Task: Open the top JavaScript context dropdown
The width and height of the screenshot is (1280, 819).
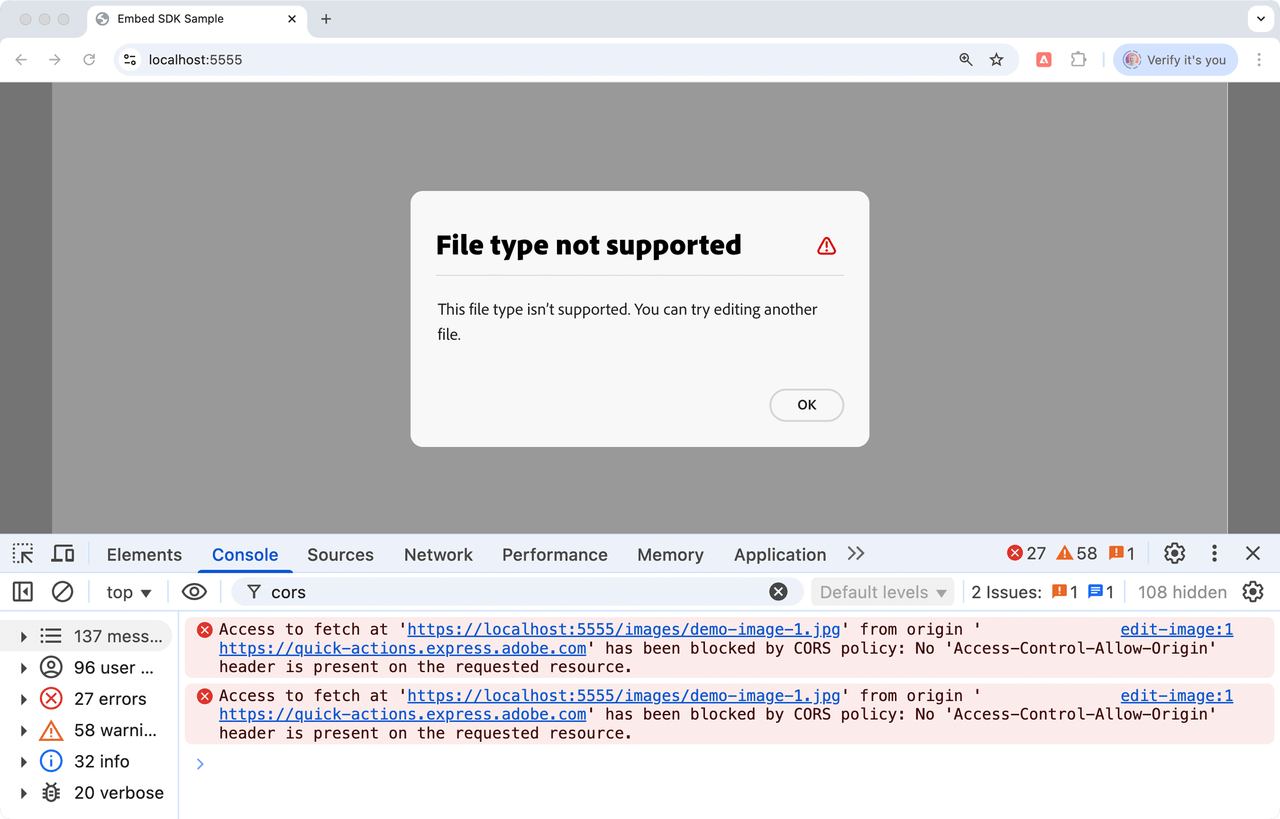Action: tap(129, 592)
